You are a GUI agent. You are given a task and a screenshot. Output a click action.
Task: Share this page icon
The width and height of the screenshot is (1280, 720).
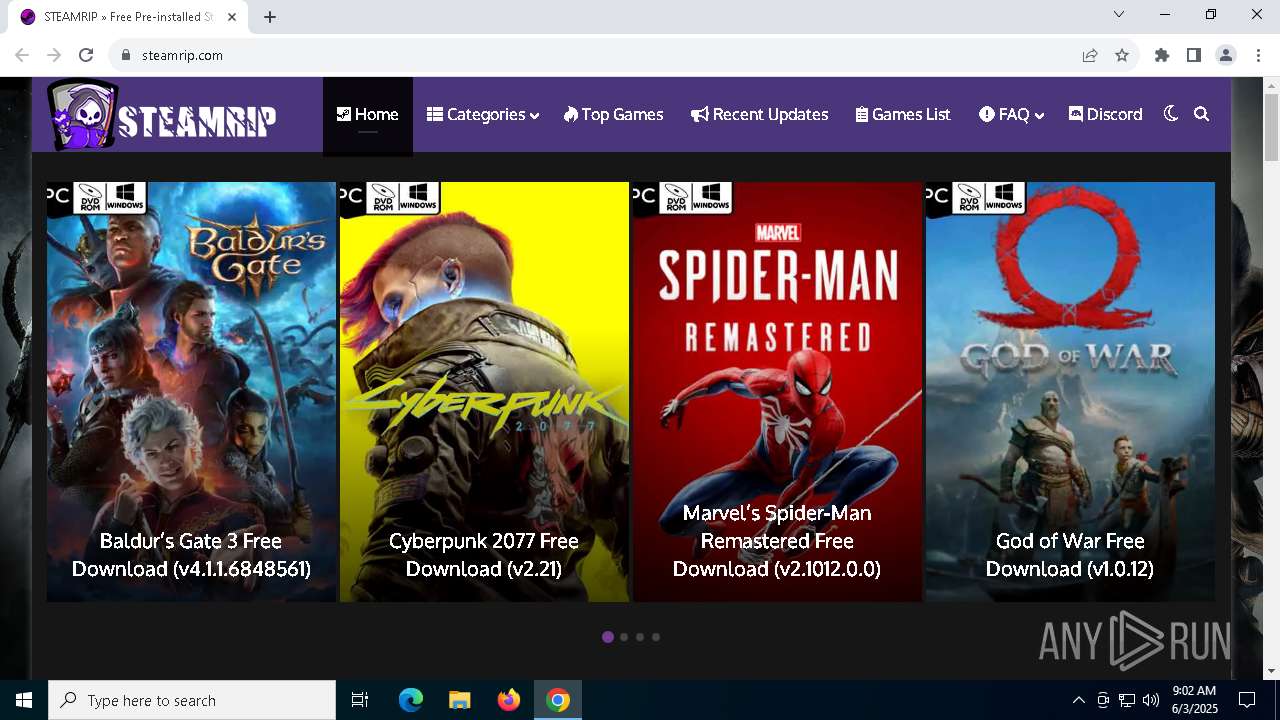pos(1090,55)
